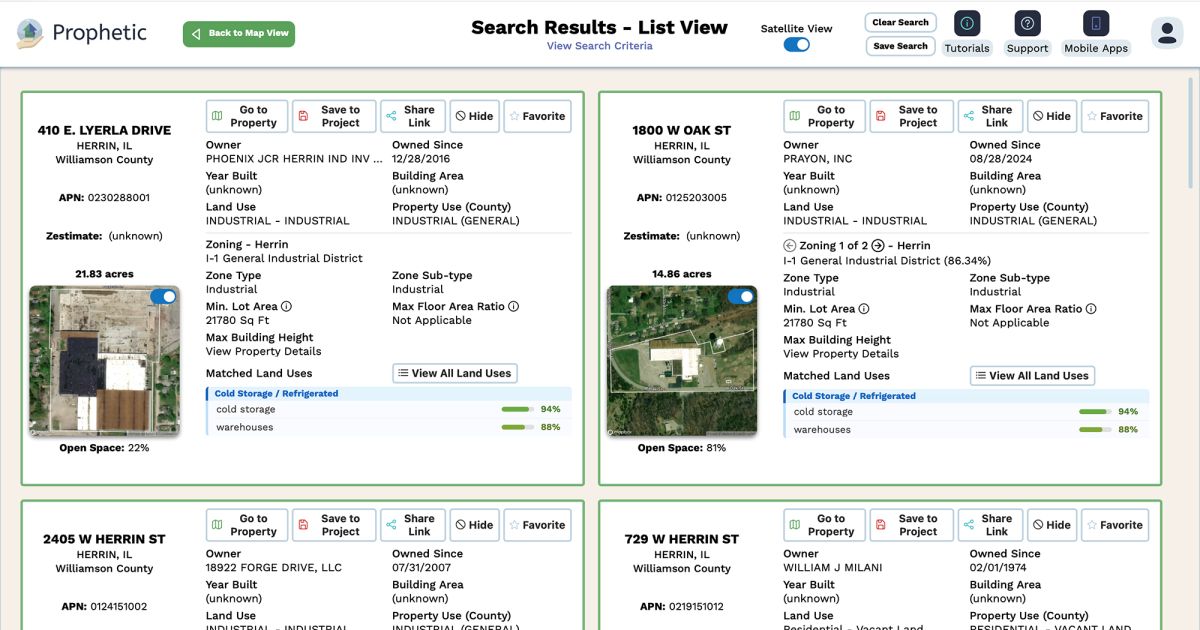
Task: Favorite the 410 E. Lyerla Drive property
Action: point(538,116)
